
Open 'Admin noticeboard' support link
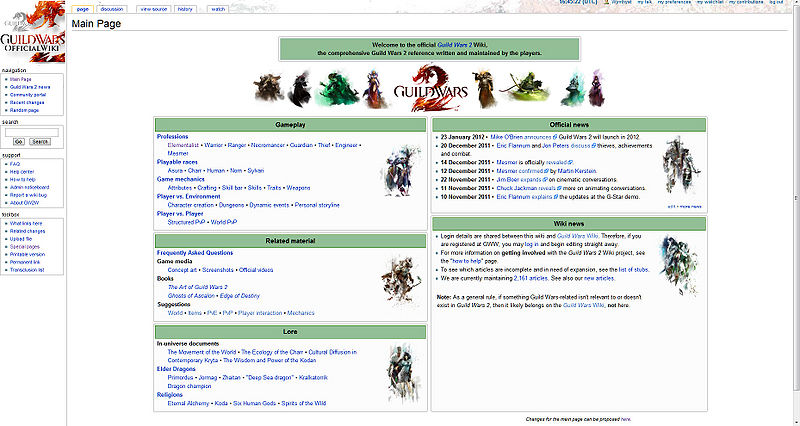[30, 187]
